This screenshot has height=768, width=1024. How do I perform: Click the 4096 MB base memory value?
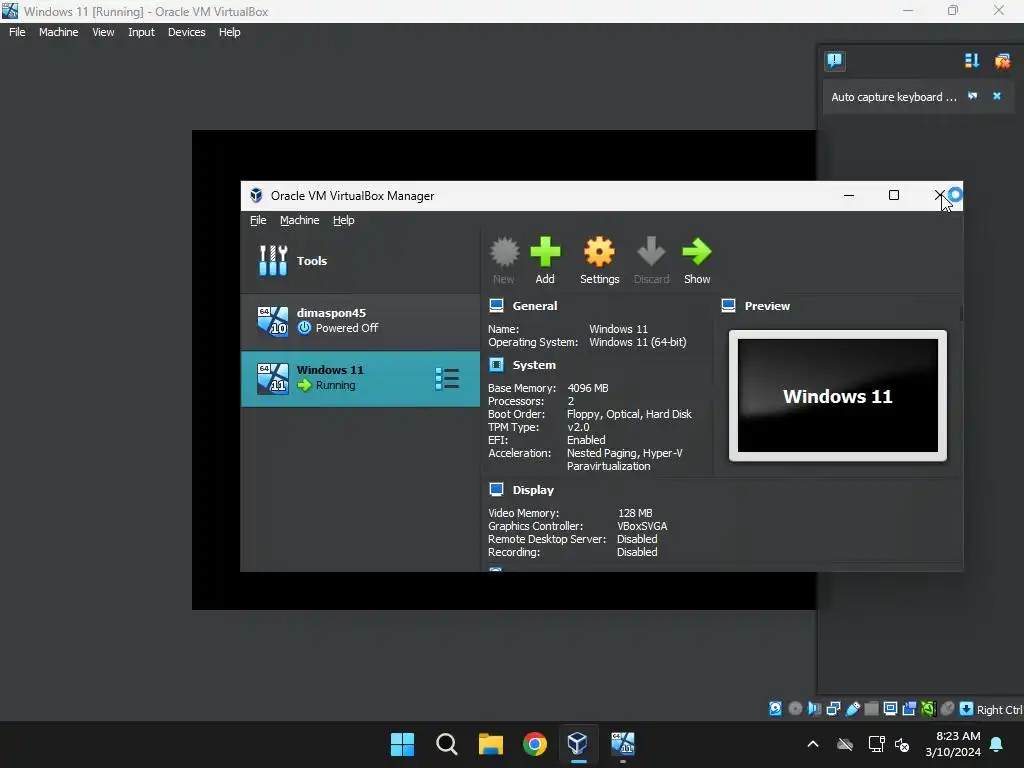tap(588, 388)
